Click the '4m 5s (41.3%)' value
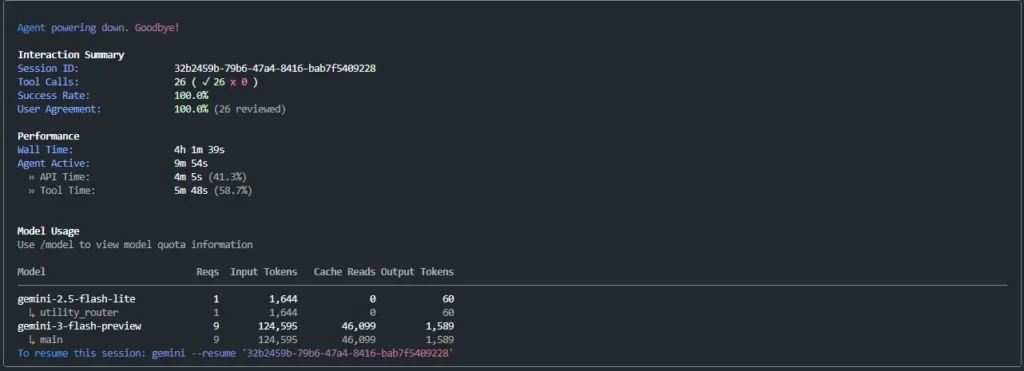 (210, 177)
